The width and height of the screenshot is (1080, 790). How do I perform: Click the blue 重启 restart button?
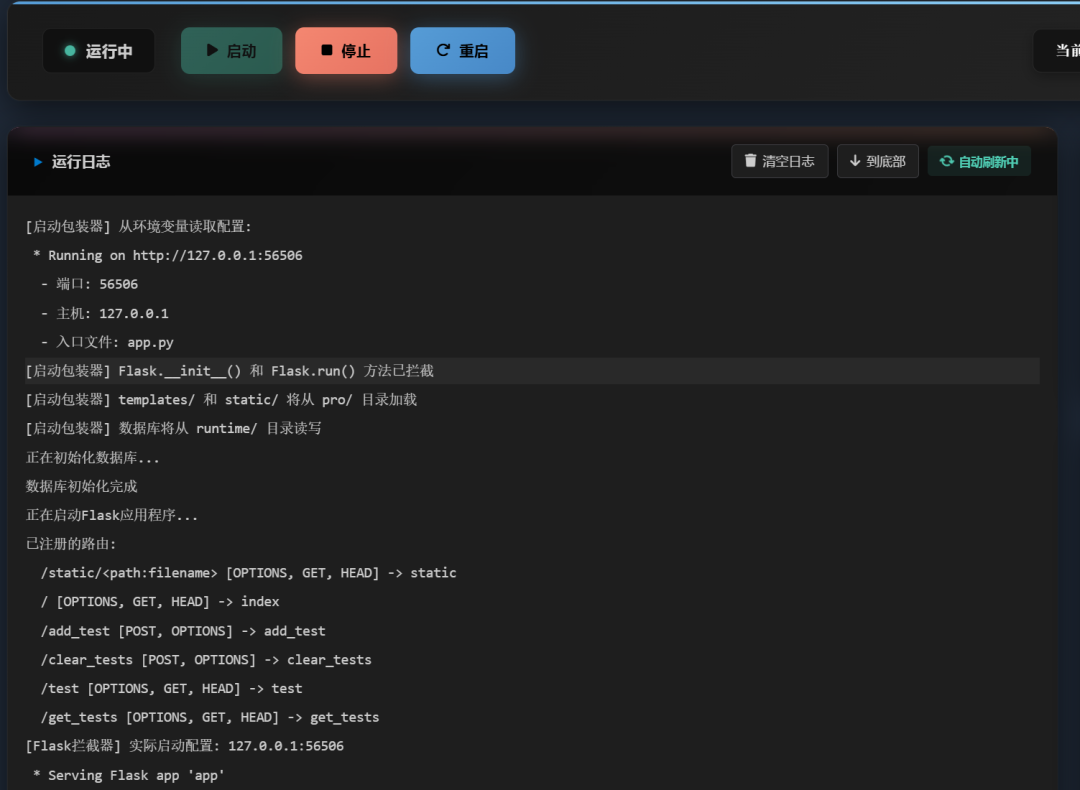(462, 51)
